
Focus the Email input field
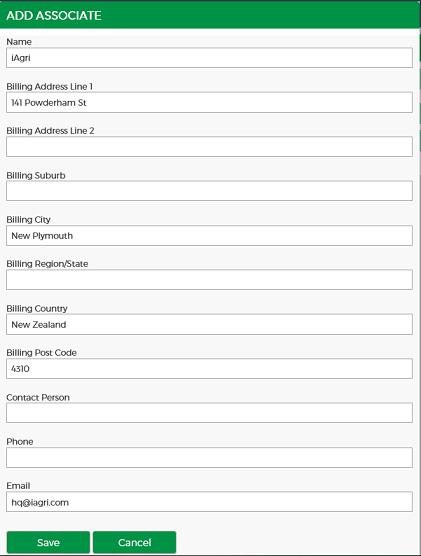pyautogui.click(x=209, y=501)
